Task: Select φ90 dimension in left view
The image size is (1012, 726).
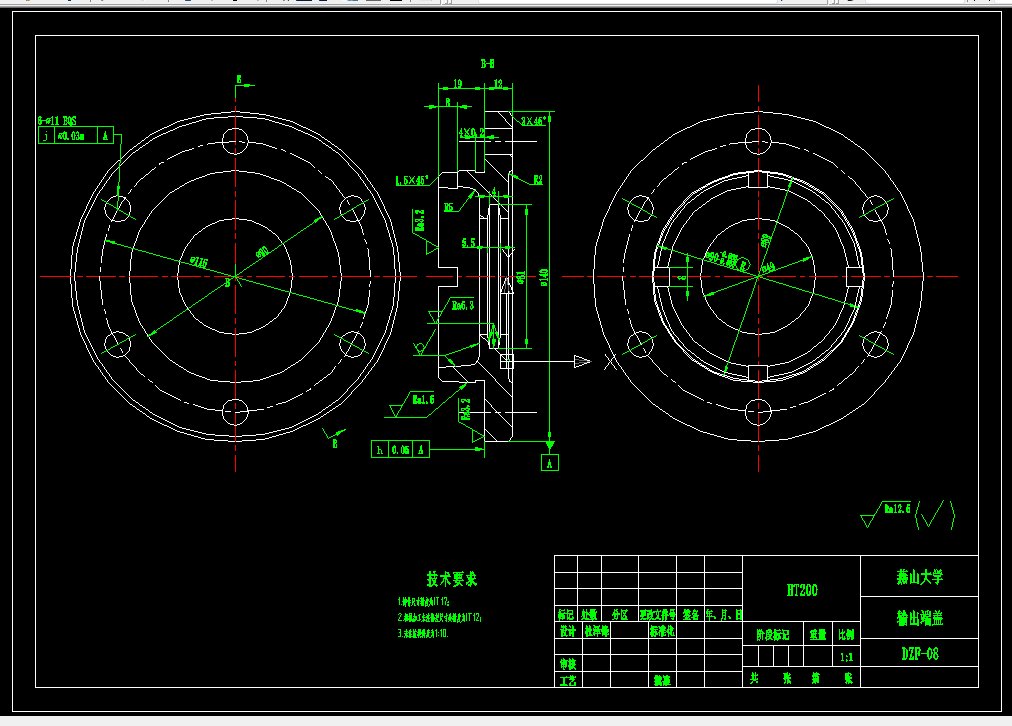Action: point(262,251)
